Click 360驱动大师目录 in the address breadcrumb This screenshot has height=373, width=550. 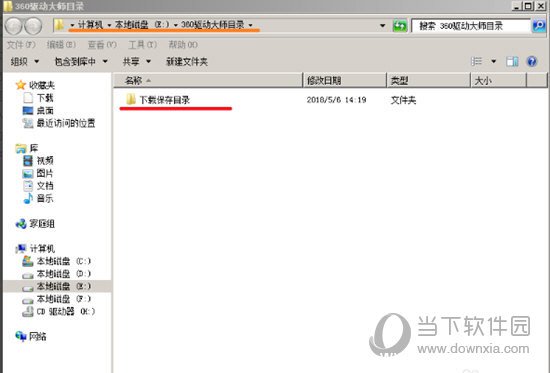[213, 25]
